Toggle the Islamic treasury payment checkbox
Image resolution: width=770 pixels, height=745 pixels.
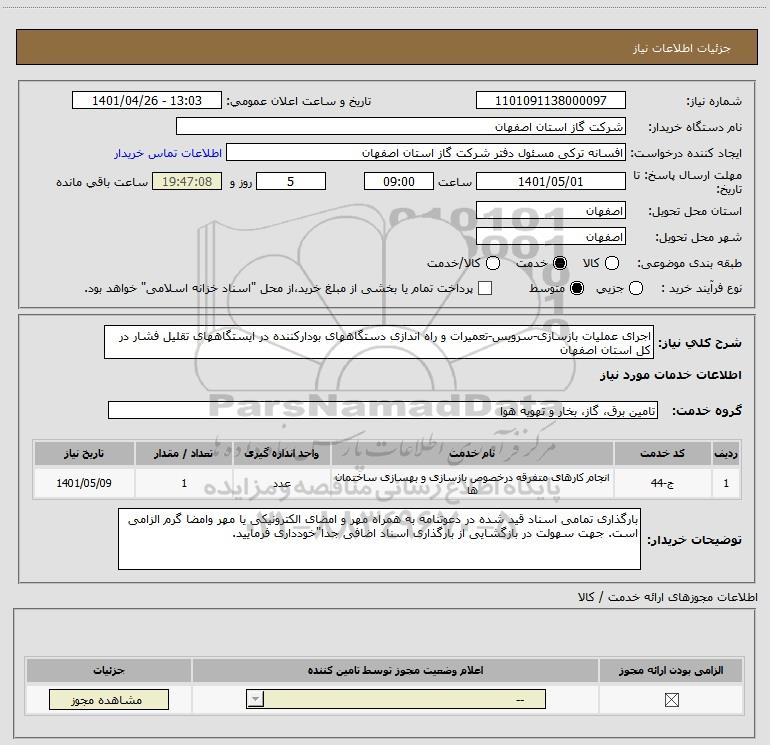click(x=485, y=288)
